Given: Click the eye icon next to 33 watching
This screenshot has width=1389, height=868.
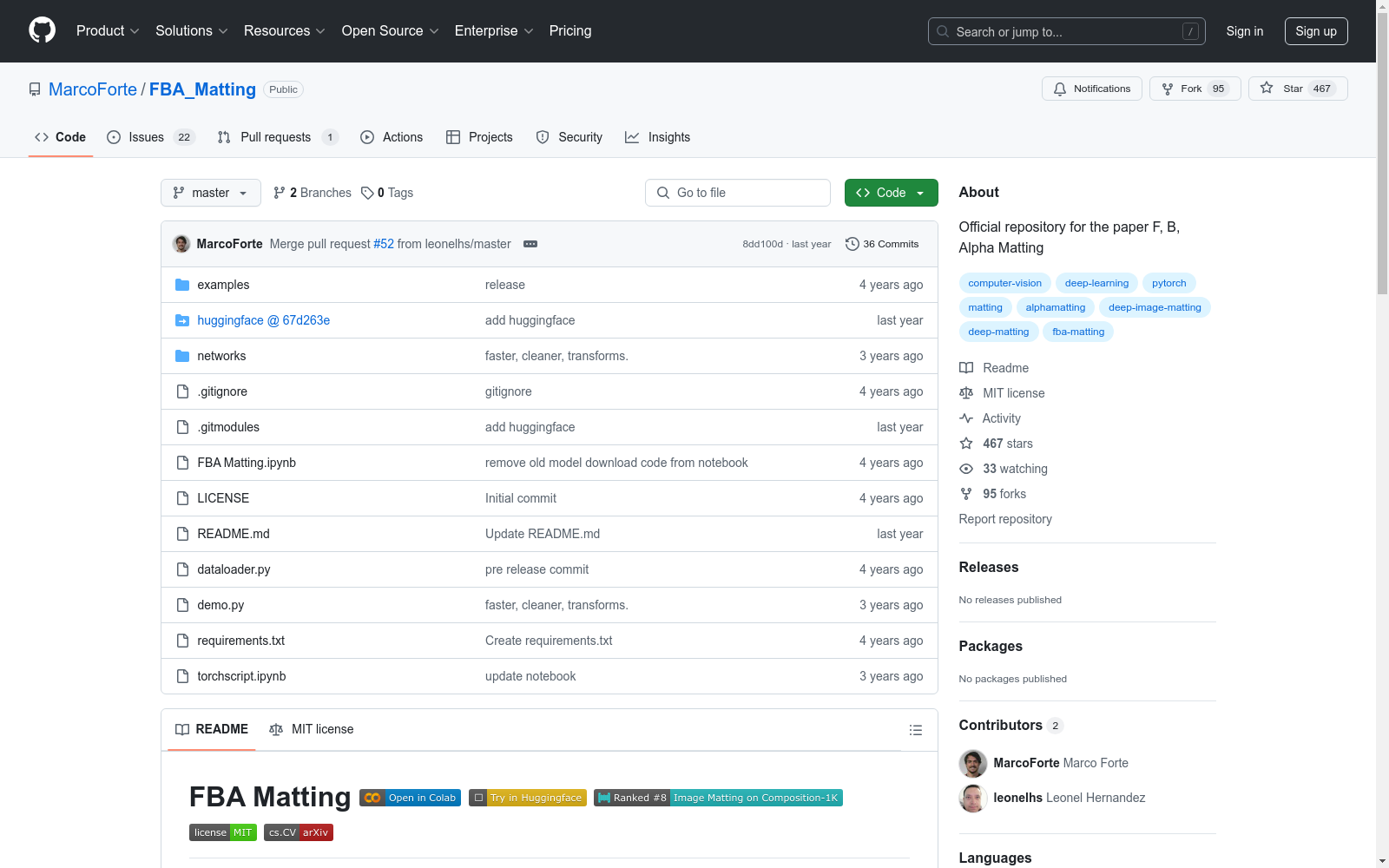Looking at the screenshot, I should pyautogui.click(x=966, y=469).
